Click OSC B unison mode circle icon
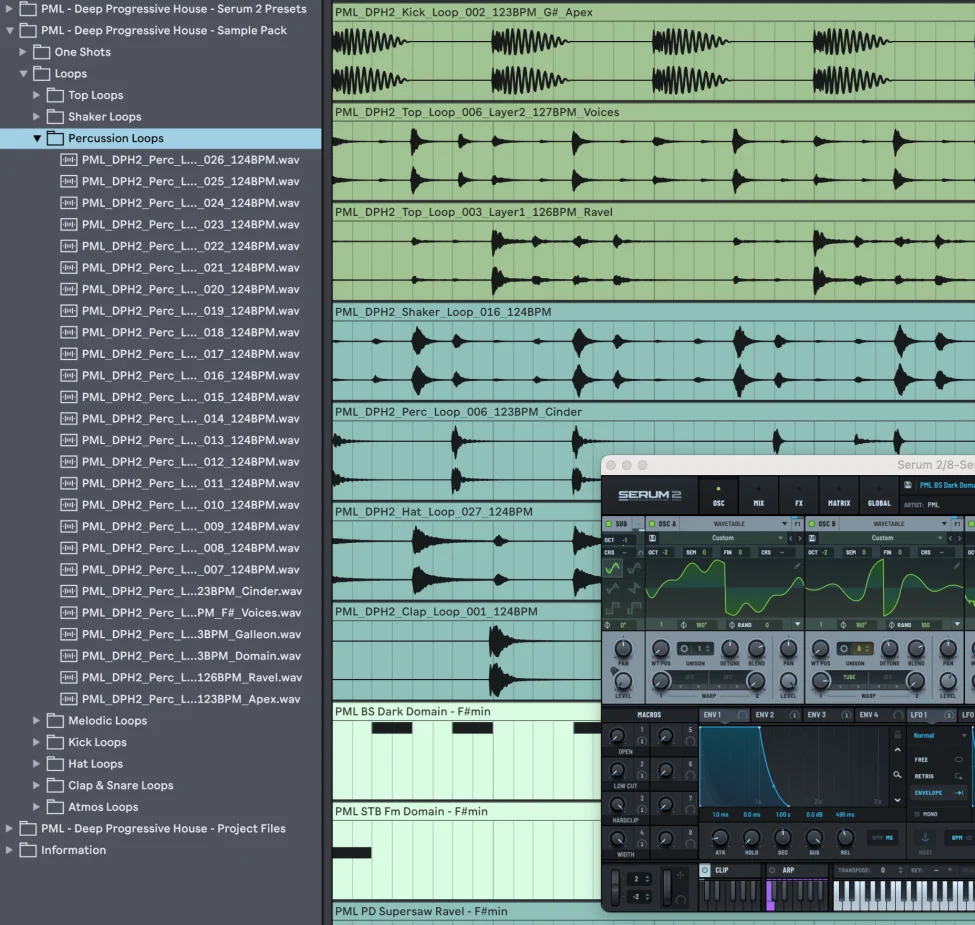The image size is (975, 925). pos(844,649)
